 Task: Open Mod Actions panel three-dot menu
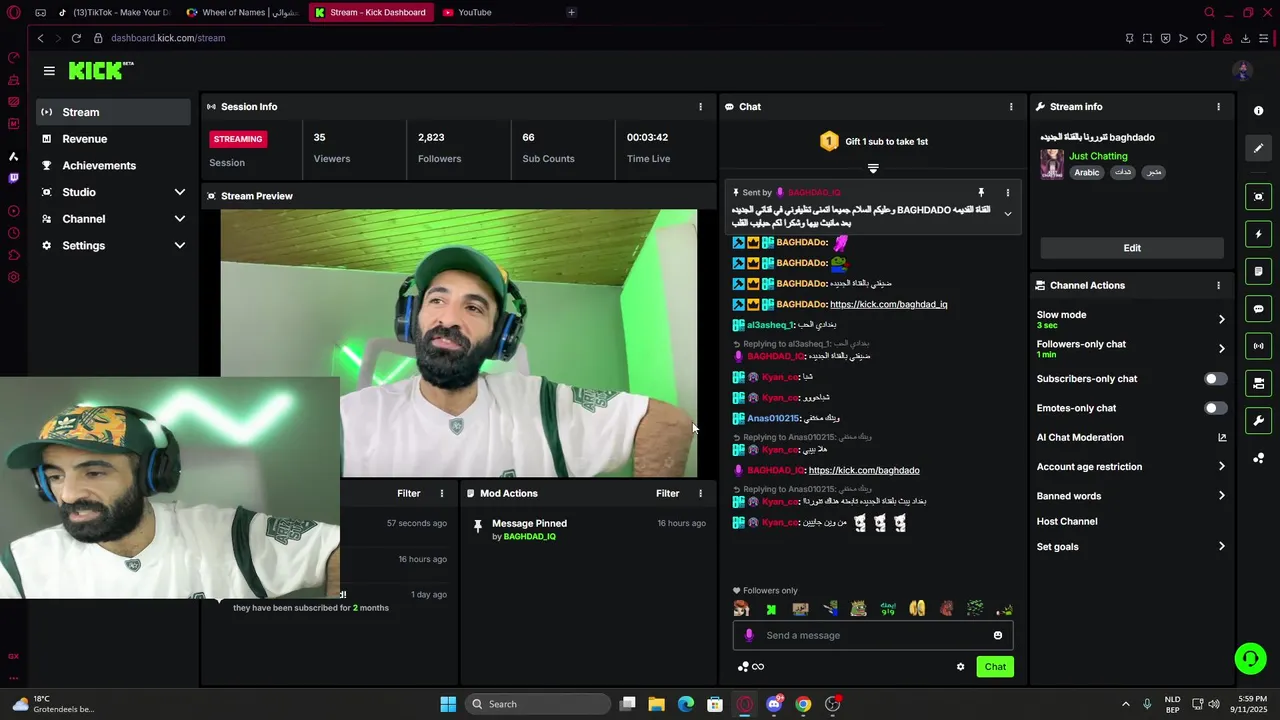700,493
